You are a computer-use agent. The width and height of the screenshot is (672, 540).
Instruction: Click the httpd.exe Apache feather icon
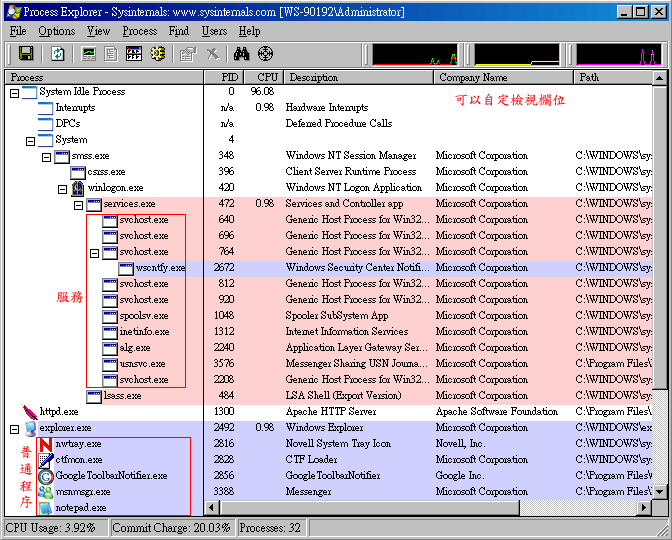click(x=30, y=412)
